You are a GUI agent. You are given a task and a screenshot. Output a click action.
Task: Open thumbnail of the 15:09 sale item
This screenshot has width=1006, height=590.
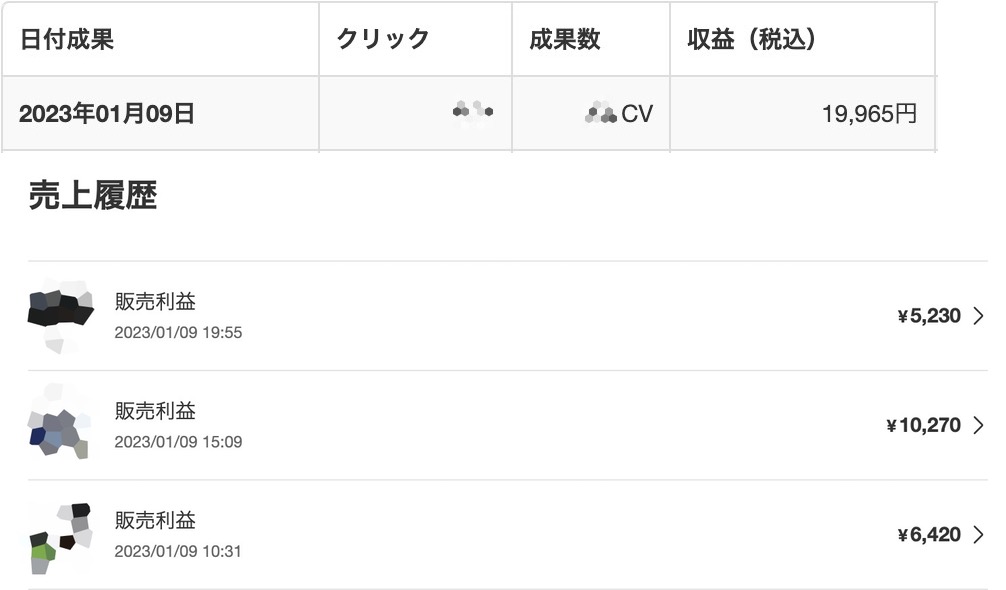59,421
